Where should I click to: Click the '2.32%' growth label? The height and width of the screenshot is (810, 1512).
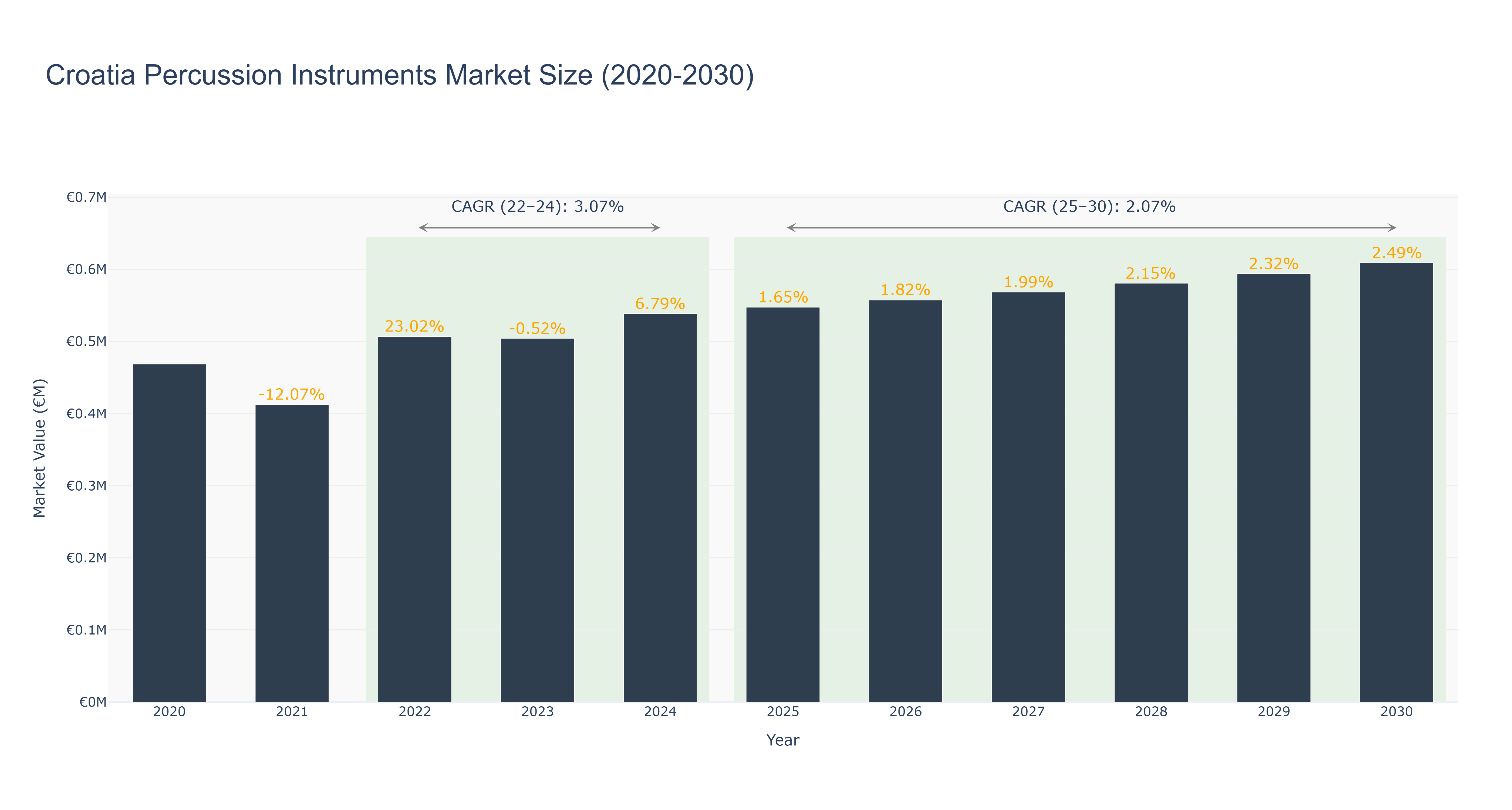coord(1273,264)
